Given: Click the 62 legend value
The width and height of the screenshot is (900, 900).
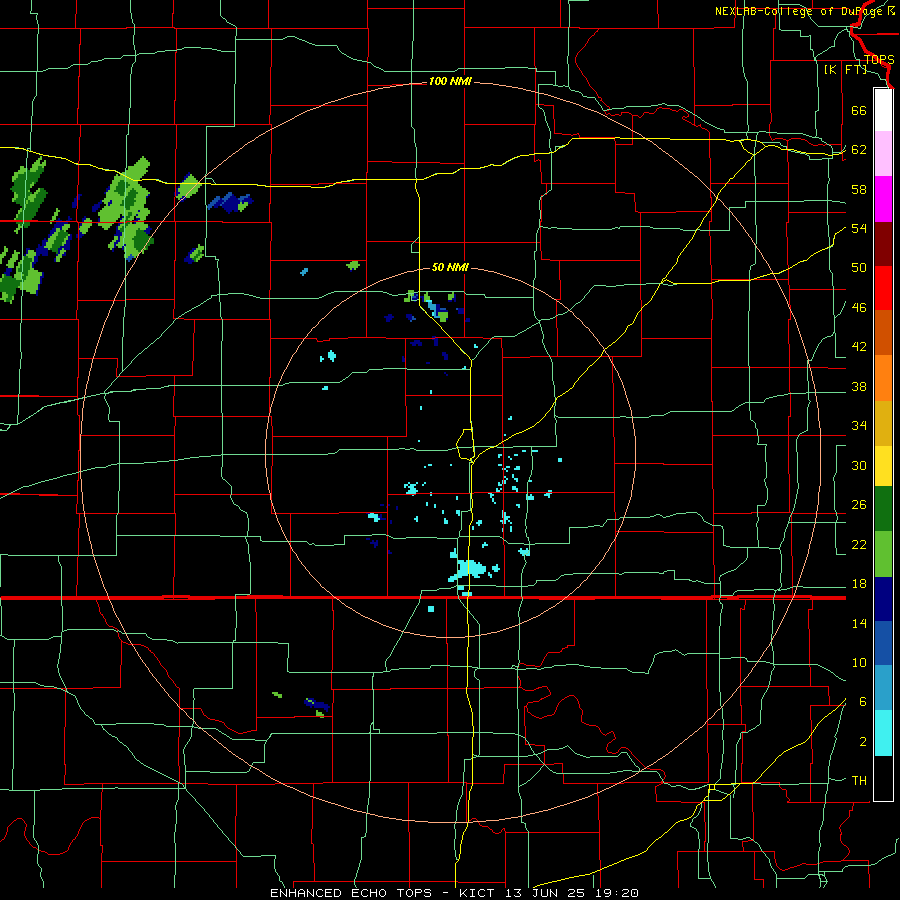Looking at the screenshot, I should tap(859, 149).
